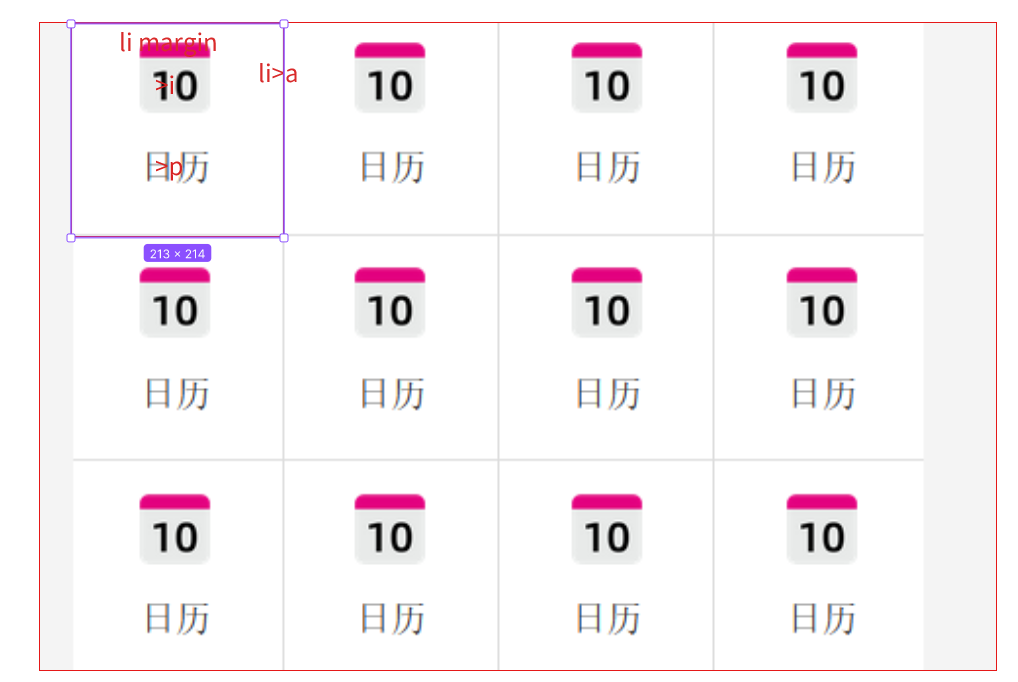
Task: Click the calendar icon in row three, column three
Action: click(606, 529)
